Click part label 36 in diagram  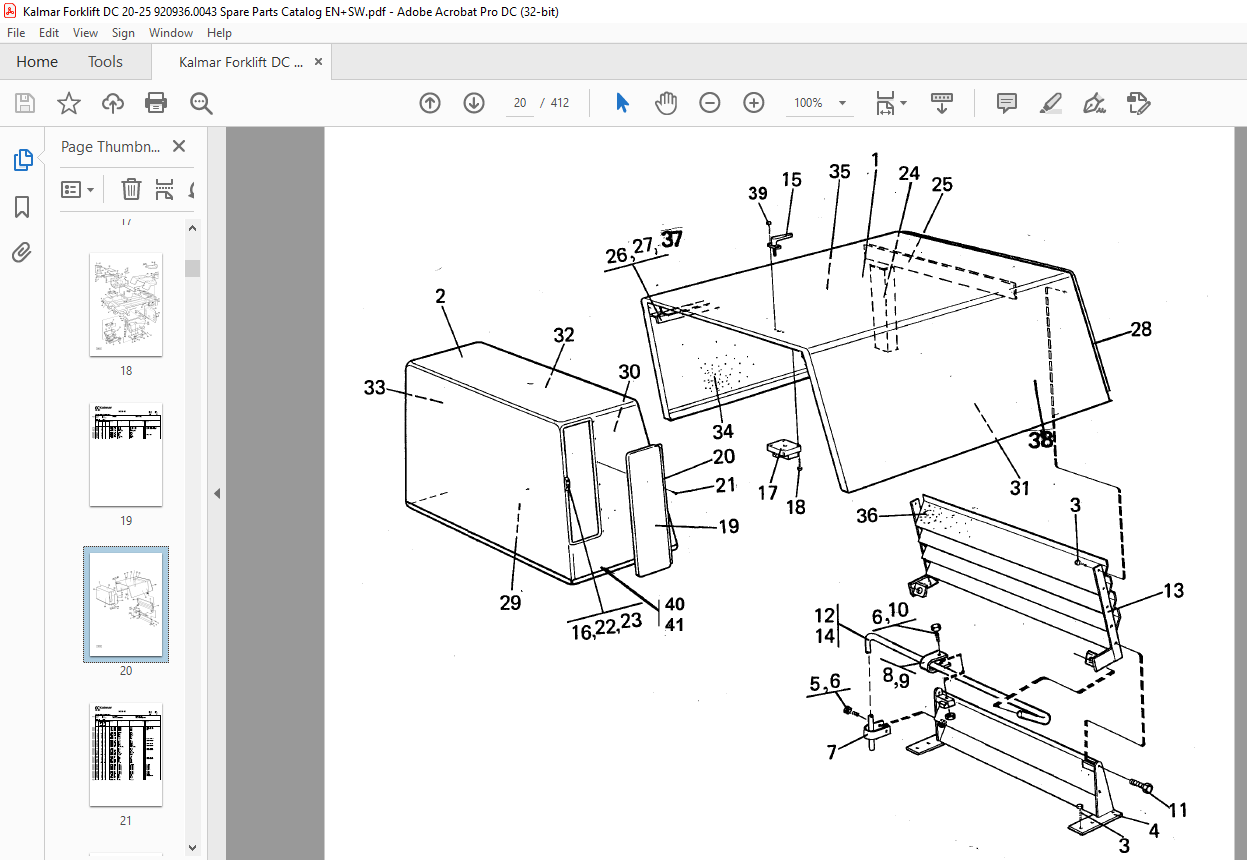point(868,515)
